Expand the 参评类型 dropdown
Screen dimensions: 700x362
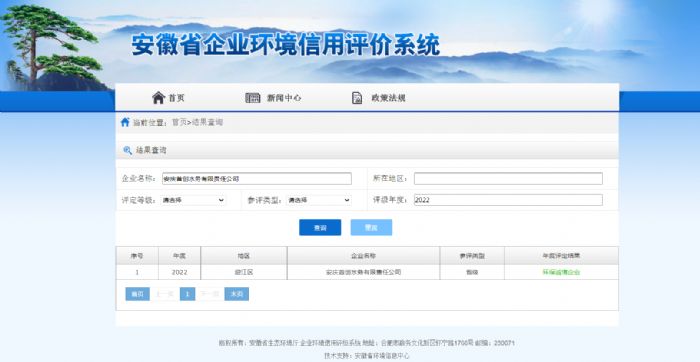click(x=319, y=200)
